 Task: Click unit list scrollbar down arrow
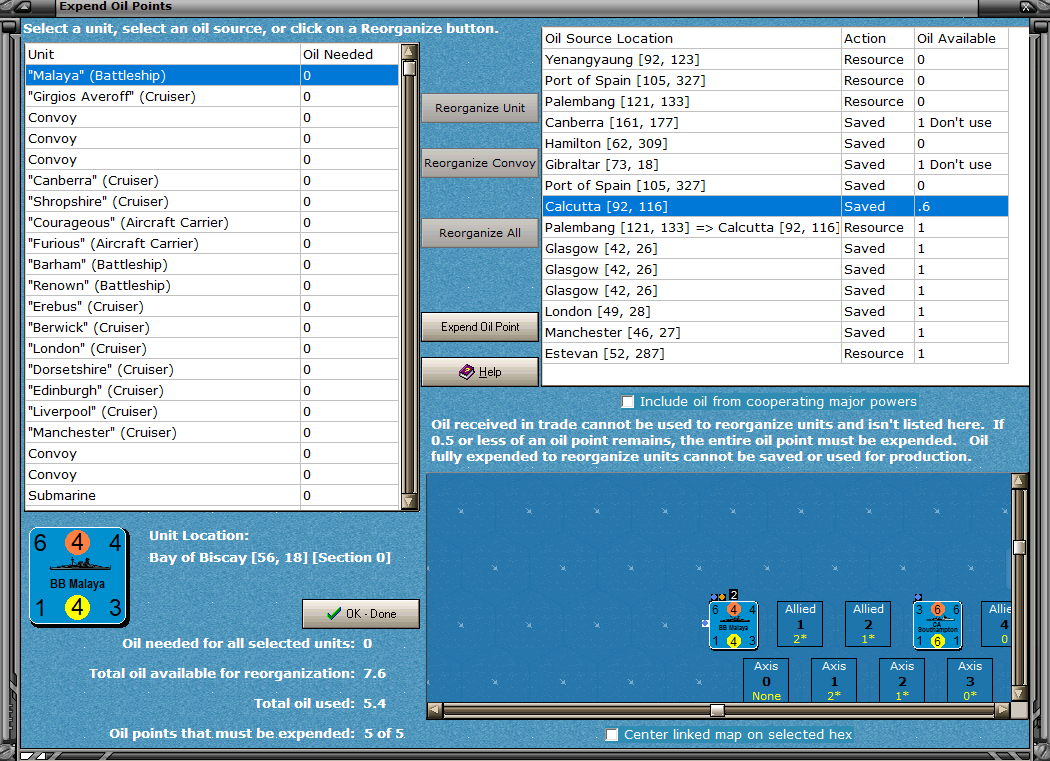point(409,501)
